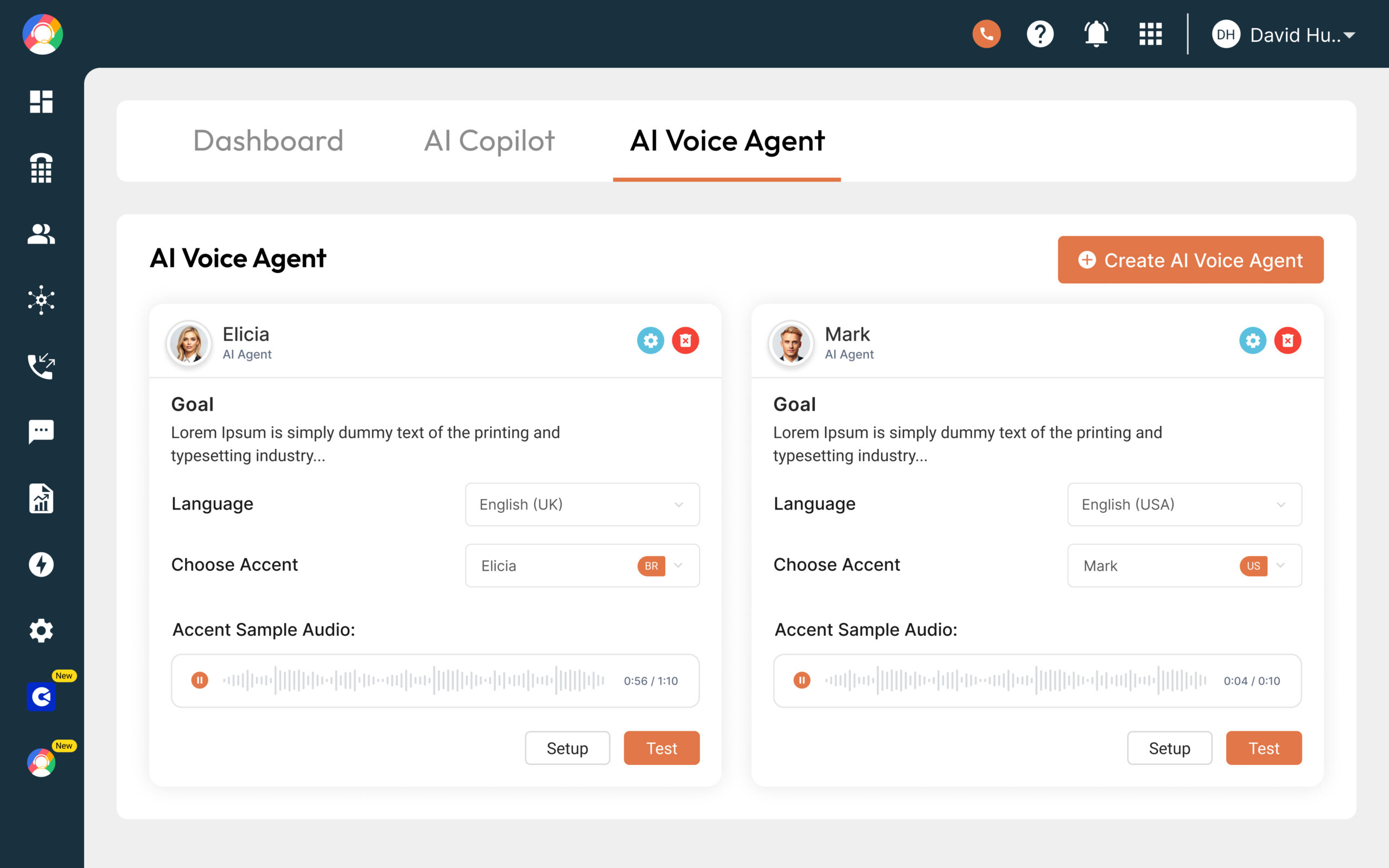
Task: Open the dialpad icon in sidebar
Action: coord(41,168)
